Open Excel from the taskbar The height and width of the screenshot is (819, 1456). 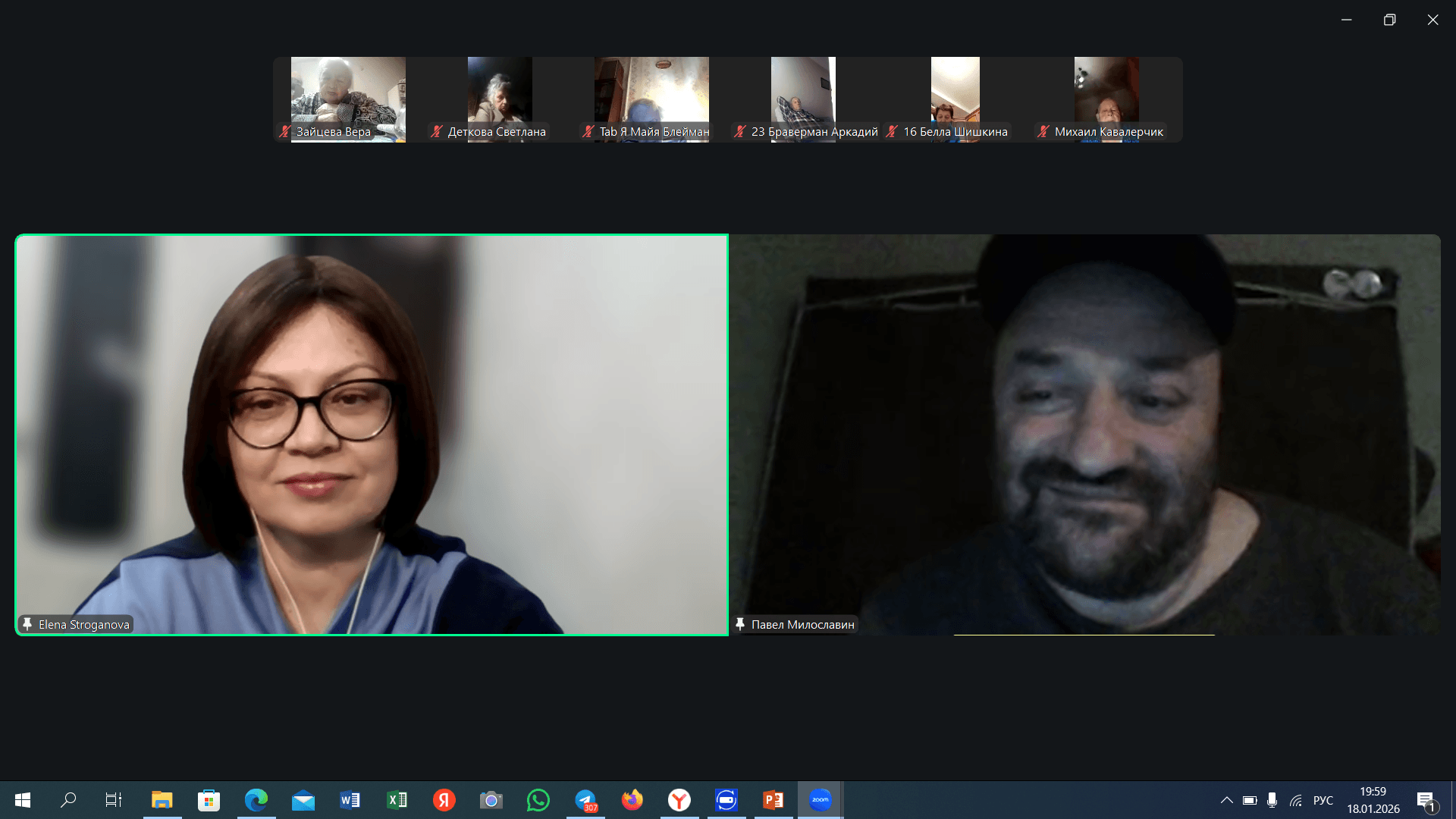coord(397,800)
